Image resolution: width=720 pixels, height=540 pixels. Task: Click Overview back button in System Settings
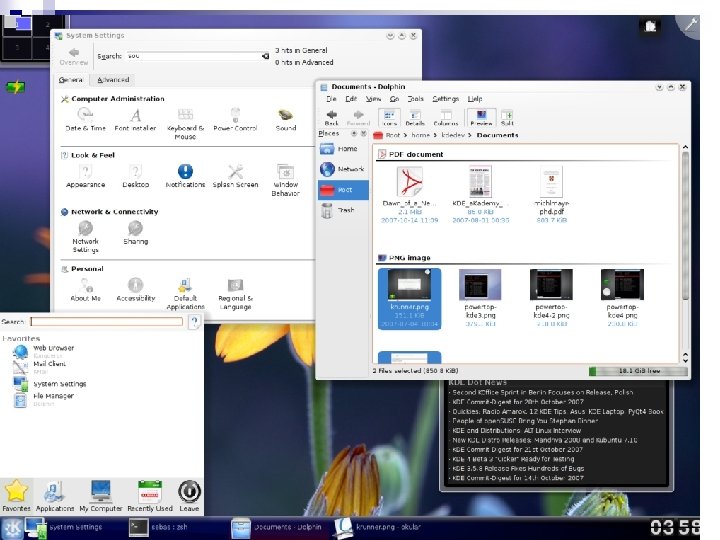pos(73,56)
